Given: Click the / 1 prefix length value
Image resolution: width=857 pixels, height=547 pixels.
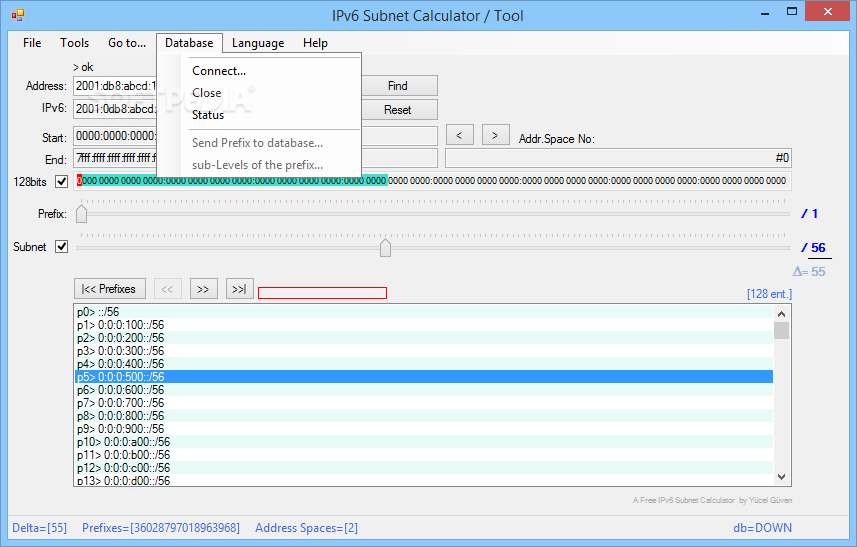Looking at the screenshot, I should pos(809,214).
